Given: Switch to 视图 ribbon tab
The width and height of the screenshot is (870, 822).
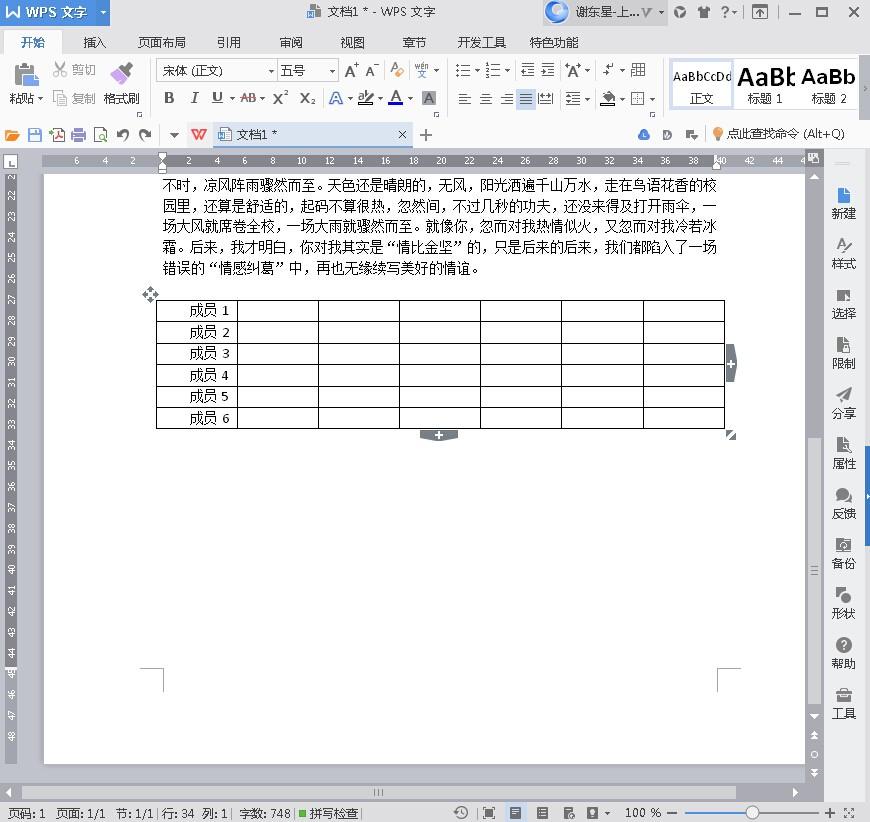Looking at the screenshot, I should [352, 43].
